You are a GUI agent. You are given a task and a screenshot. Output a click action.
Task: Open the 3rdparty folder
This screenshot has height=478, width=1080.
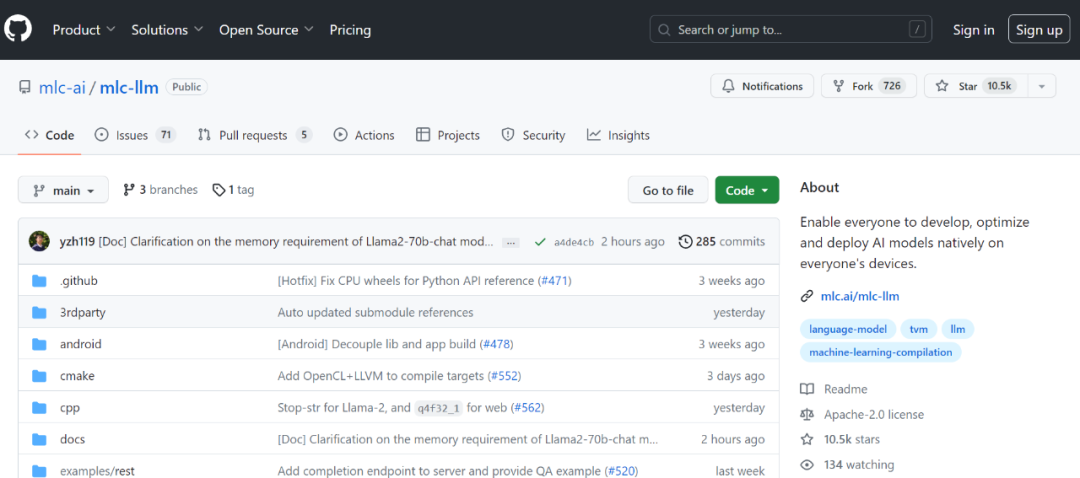point(83,312)
